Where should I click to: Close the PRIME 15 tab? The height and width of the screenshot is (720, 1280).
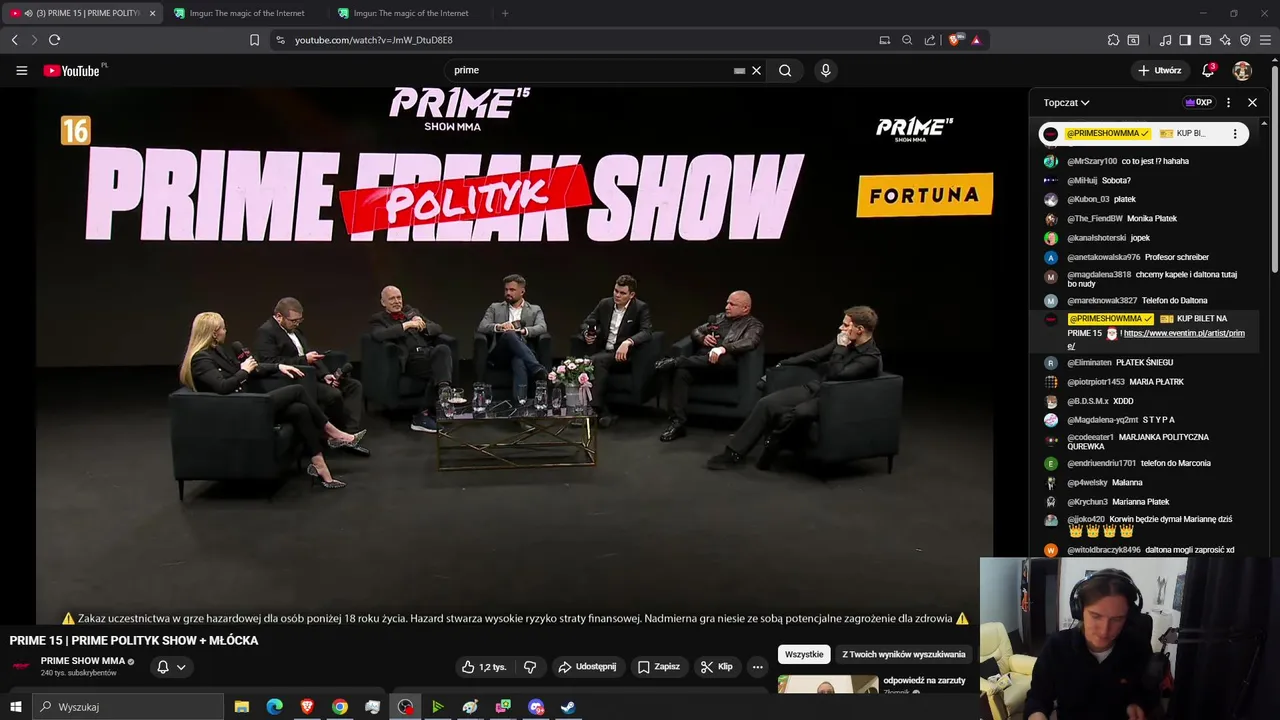tap(152, 13)
